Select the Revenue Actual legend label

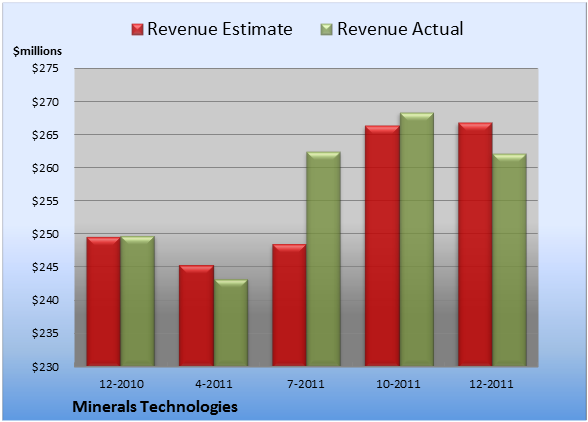point(400,29)
